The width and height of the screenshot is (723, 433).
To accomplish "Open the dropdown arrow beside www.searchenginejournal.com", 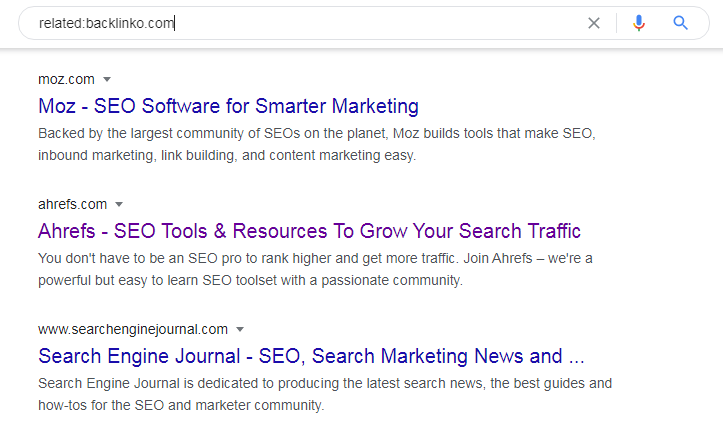I will (240, 329).
